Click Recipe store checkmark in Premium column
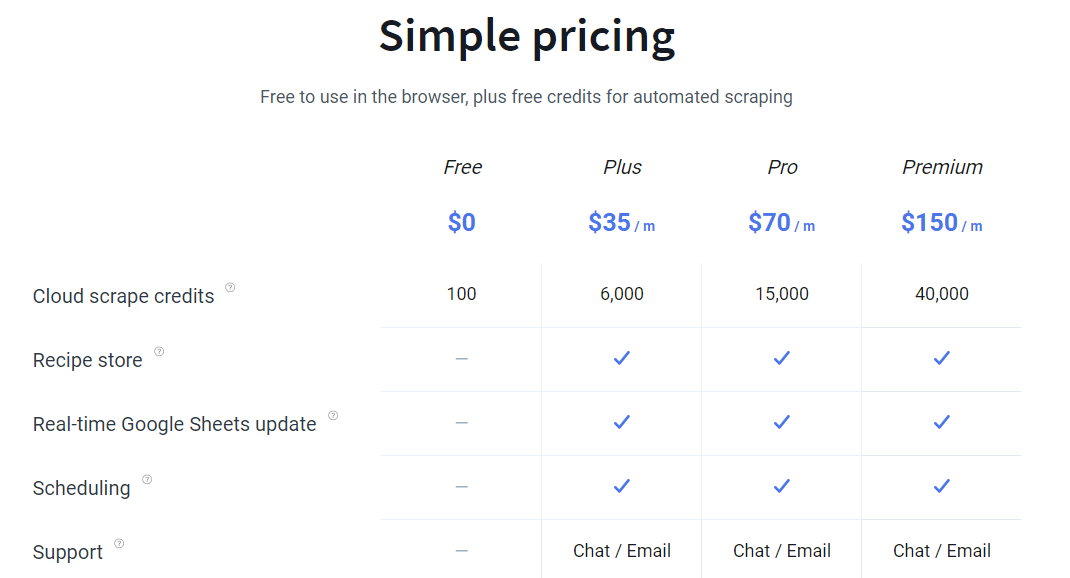 (941, 358)
